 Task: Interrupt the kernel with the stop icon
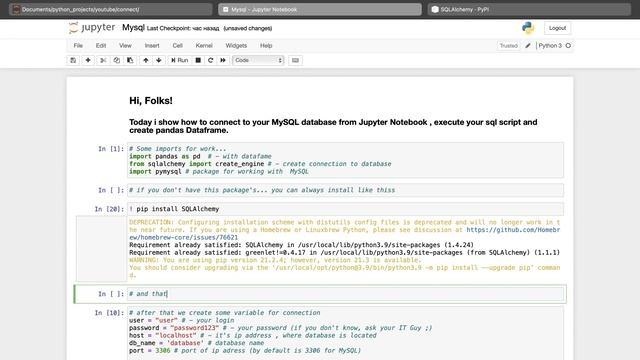[198, 60]
